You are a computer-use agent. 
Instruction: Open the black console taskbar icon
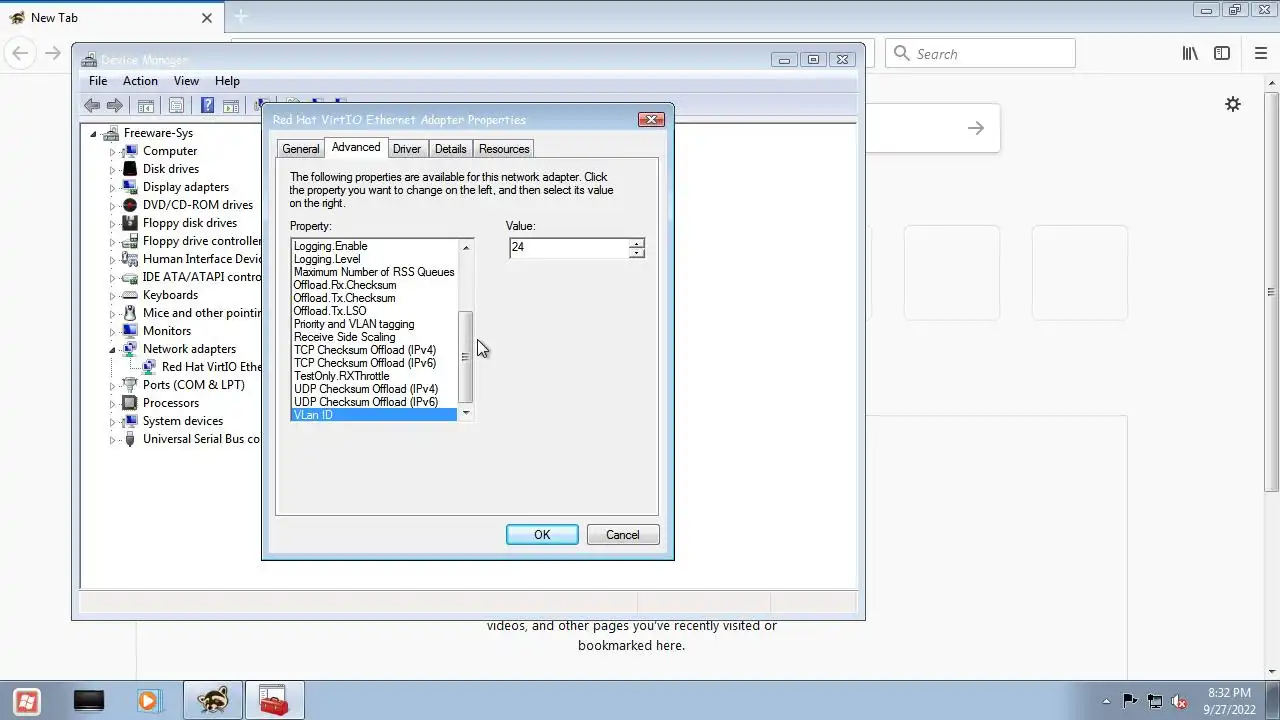[x=89, y=701]
